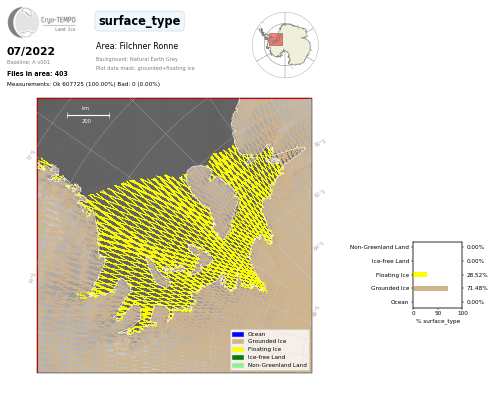
Task: Click the % surface_type axis title
Action: point(438,321)
